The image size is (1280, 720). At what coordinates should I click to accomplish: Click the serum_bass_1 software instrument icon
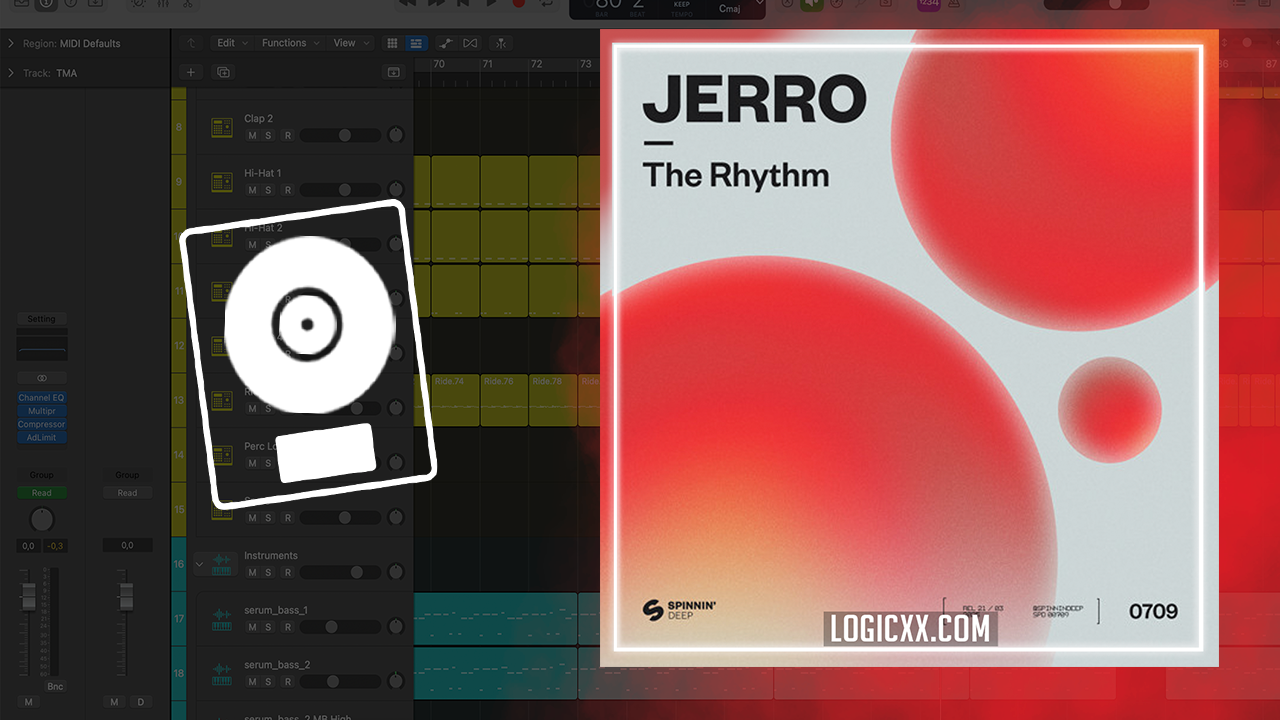click(x=222, y=620)
